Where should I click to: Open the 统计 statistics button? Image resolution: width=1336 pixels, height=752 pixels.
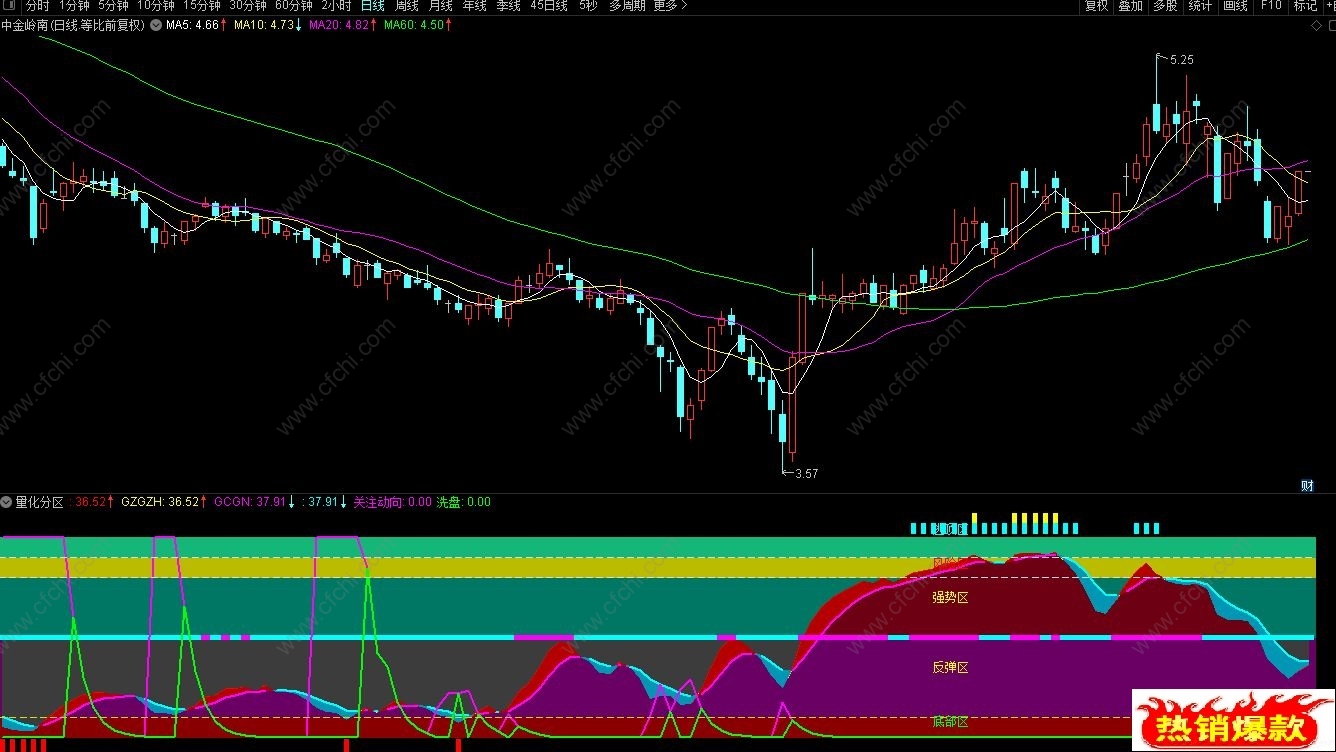coord(1199,6)
